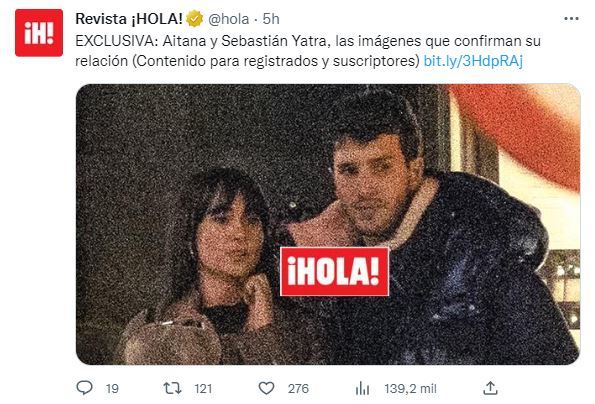Click the 121 retweets count

click(x=203, y=388)
